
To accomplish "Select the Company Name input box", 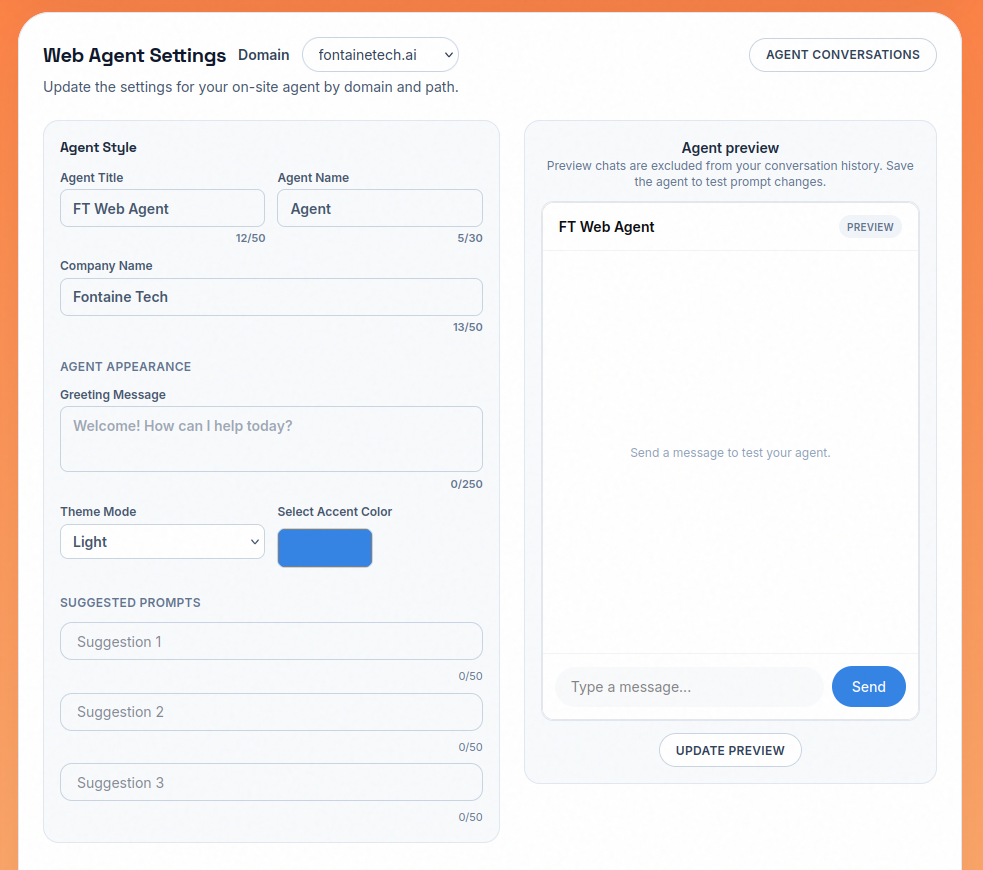I will 271,297.
